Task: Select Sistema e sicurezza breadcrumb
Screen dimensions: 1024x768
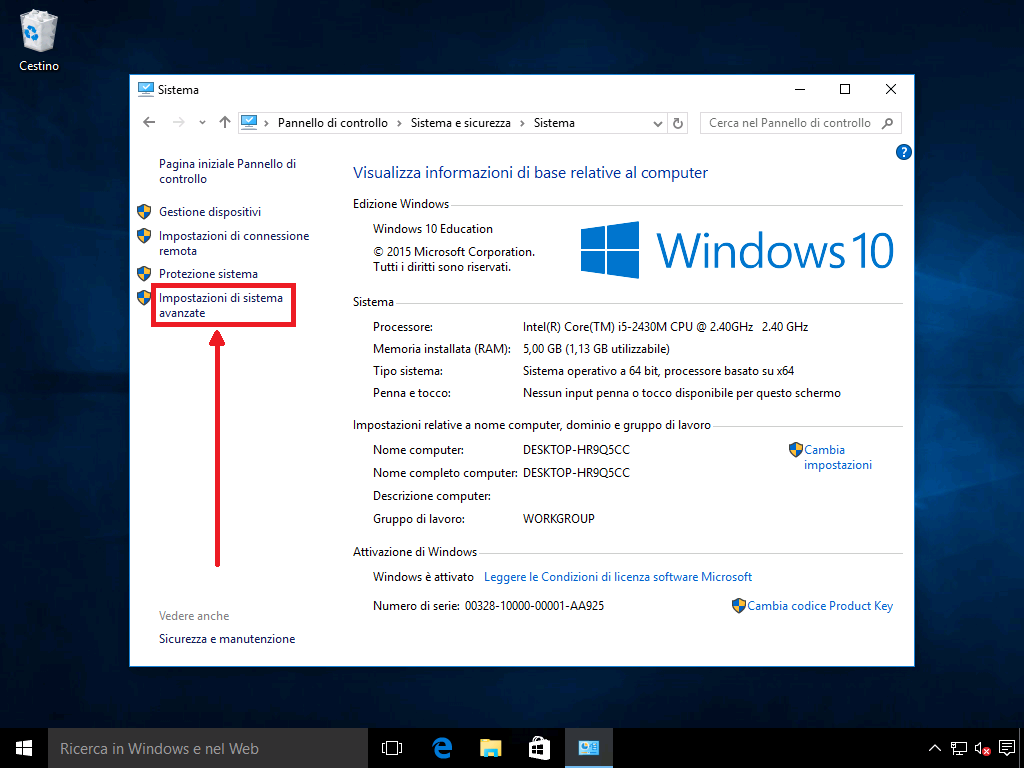Action: pos(460,123)
